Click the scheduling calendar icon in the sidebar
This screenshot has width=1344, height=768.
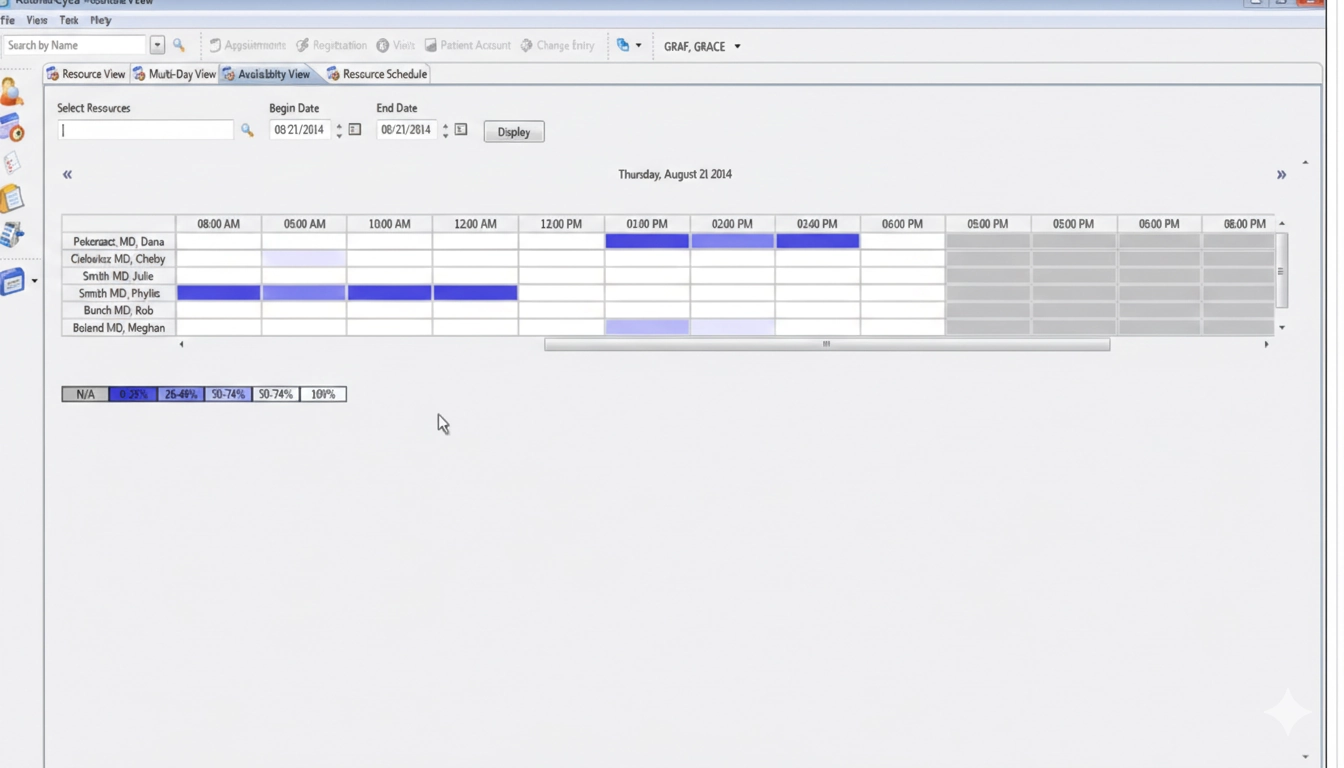click(x=12, y=126)
